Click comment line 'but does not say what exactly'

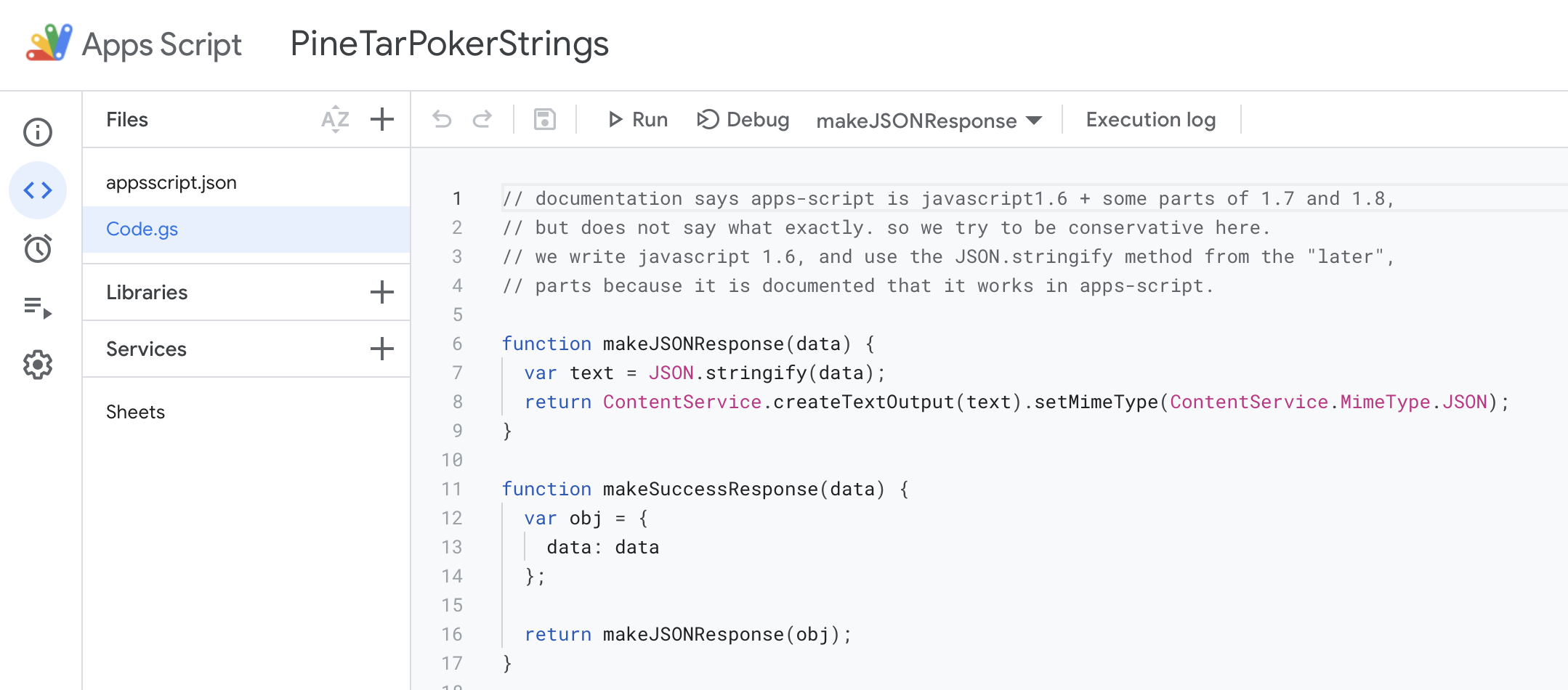pyautogui.click(x=886, y=227)
